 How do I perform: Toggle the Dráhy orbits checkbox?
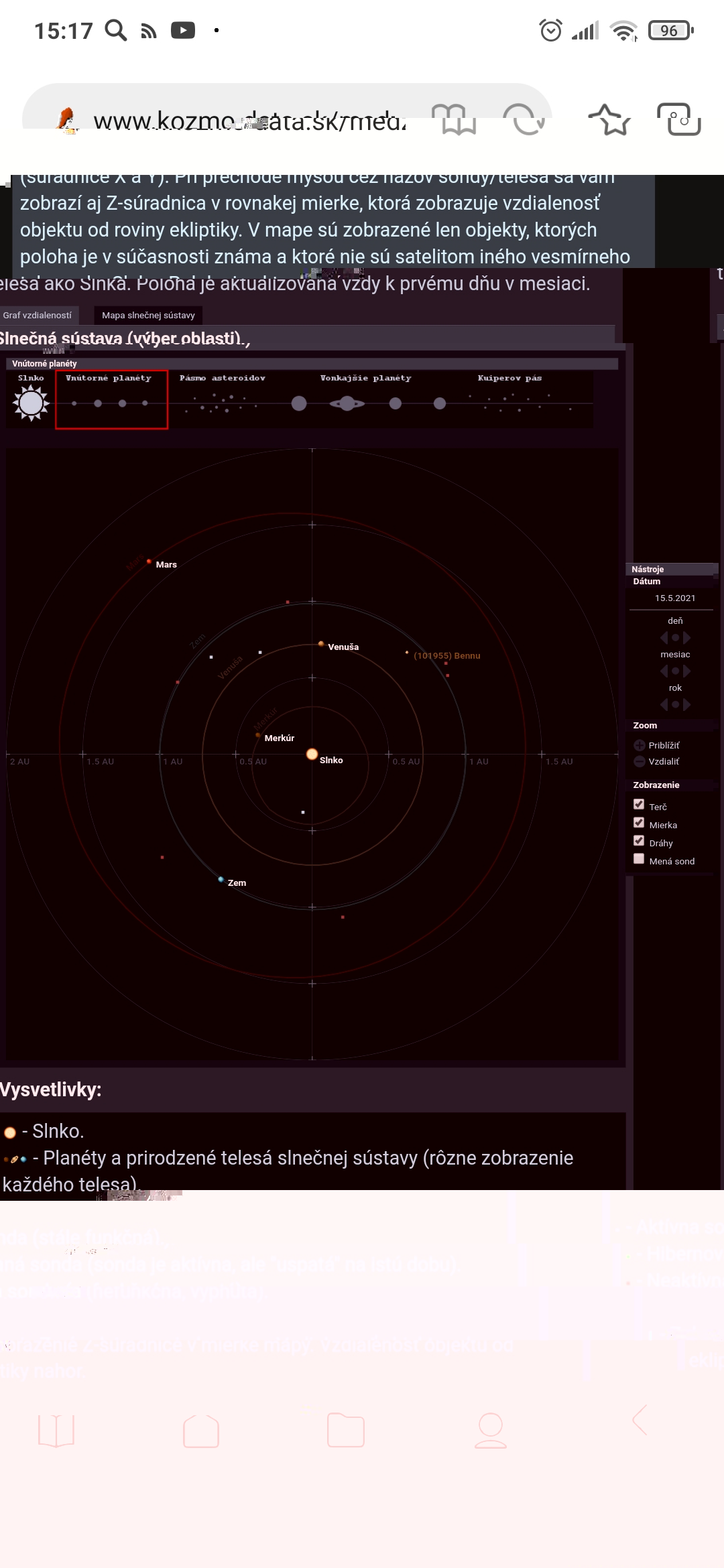coord(639,841)
